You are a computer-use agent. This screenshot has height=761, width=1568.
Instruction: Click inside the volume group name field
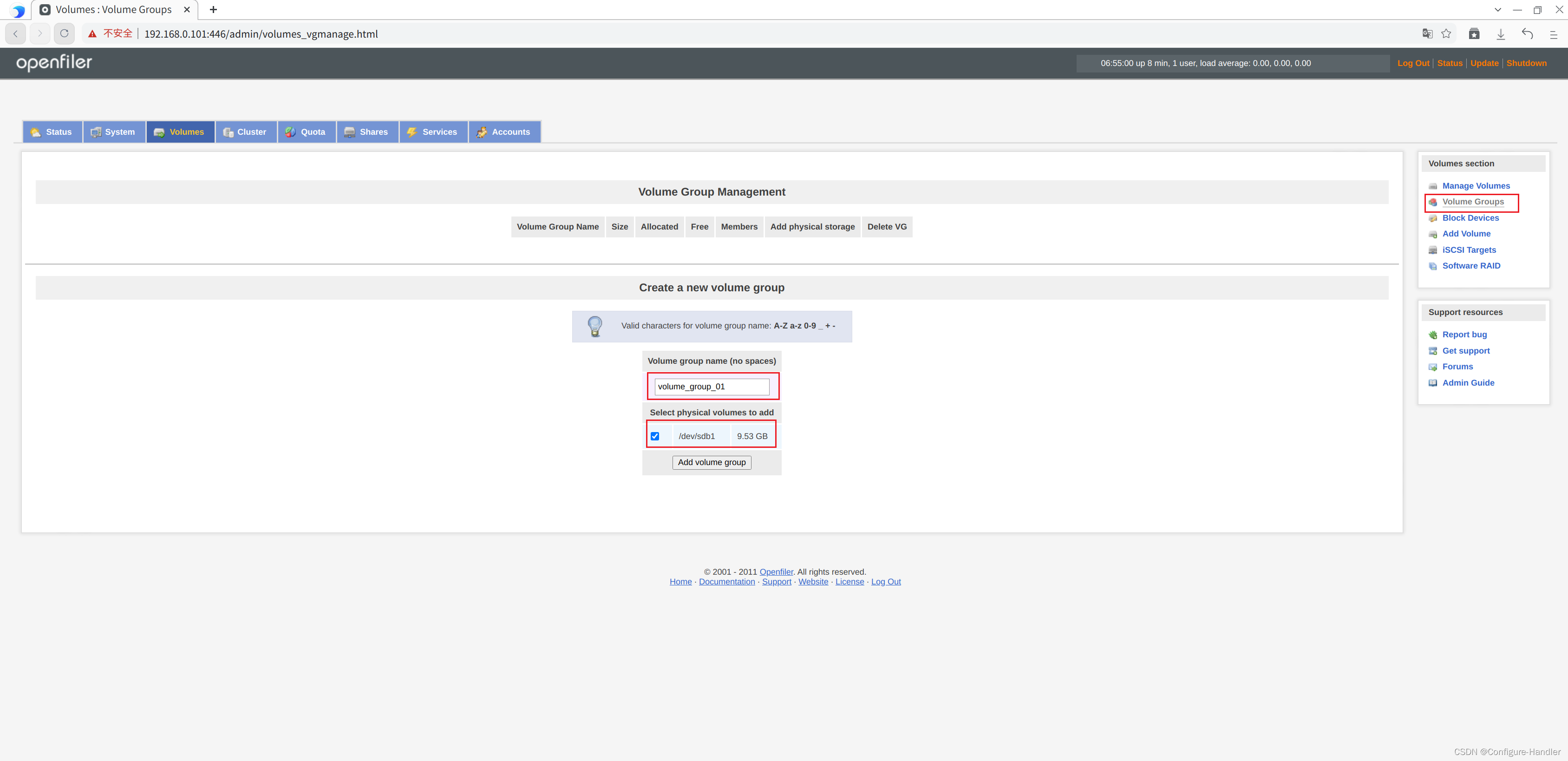click(711, 386)
